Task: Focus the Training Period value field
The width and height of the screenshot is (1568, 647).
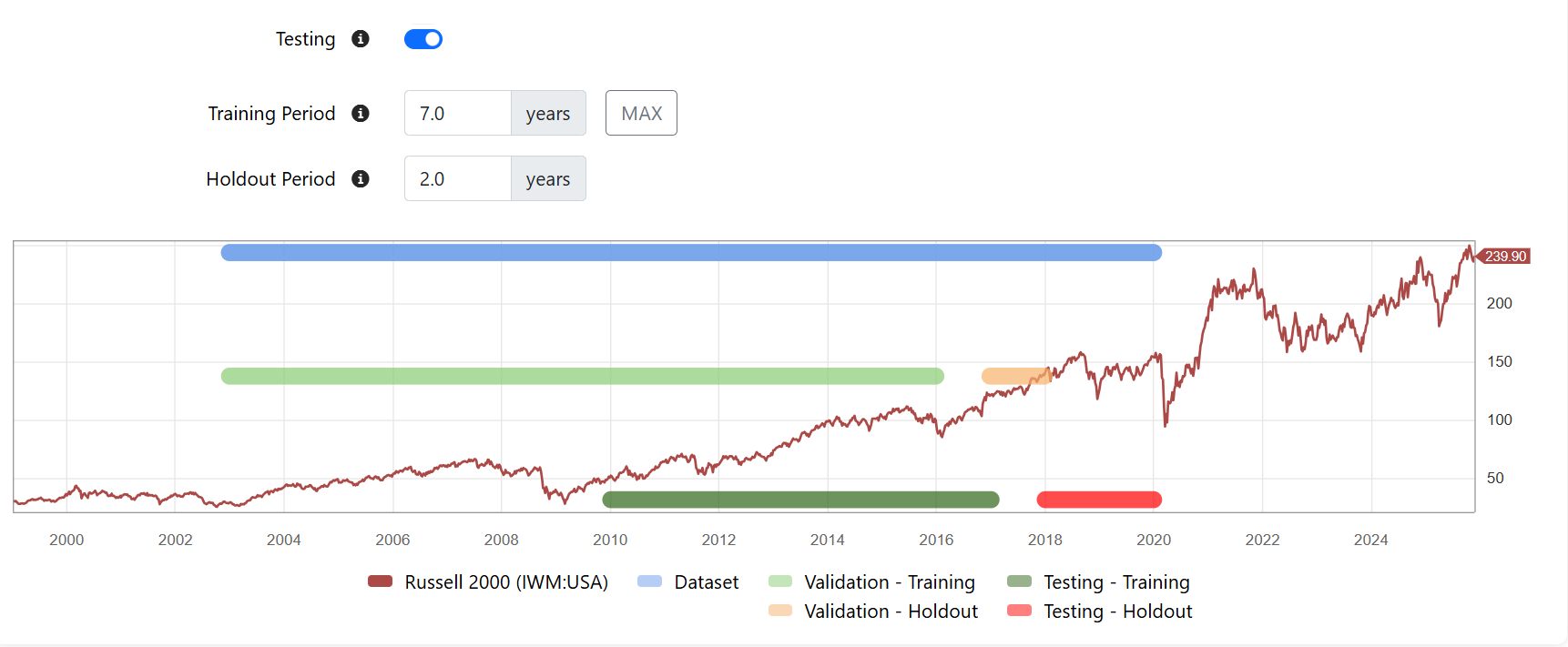Action: point(457,114)
